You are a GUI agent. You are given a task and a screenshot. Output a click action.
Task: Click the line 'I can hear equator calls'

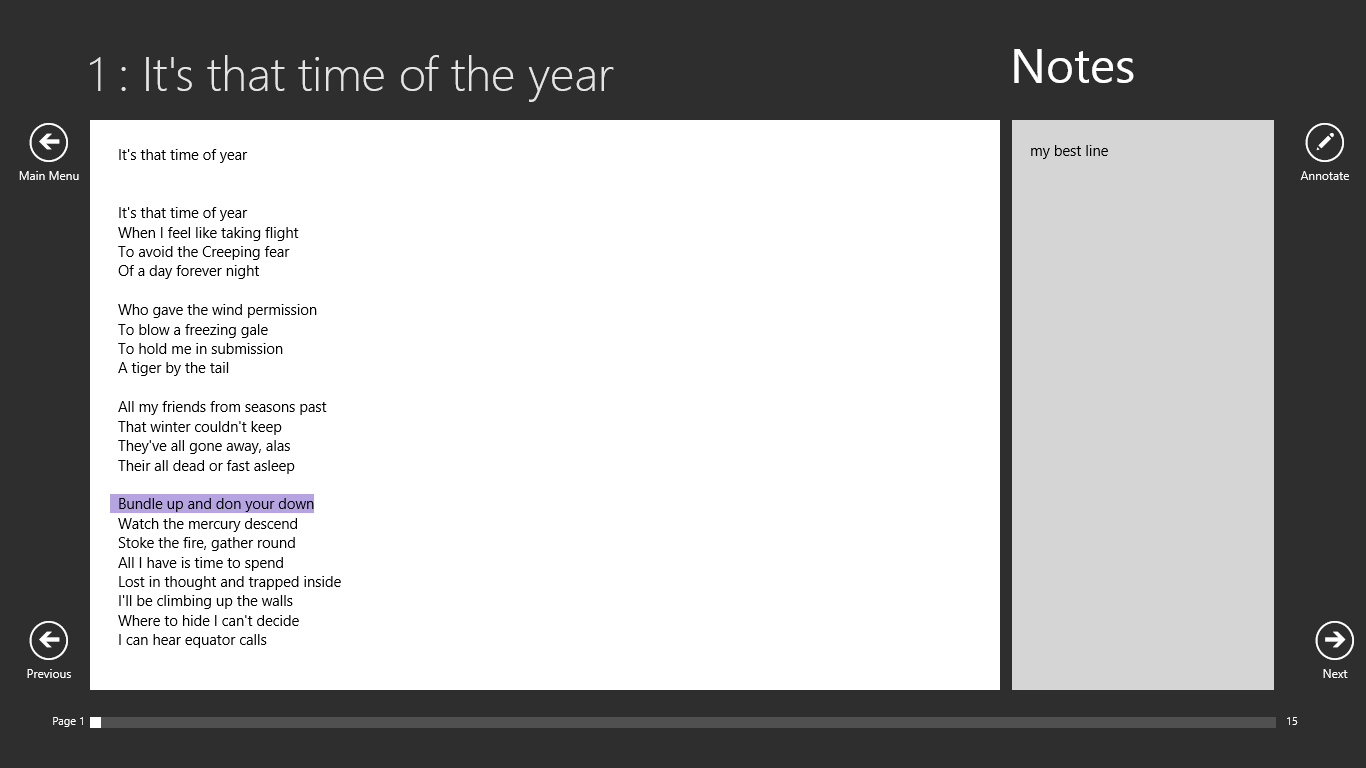pyautogui.click(x=192, y=640)
